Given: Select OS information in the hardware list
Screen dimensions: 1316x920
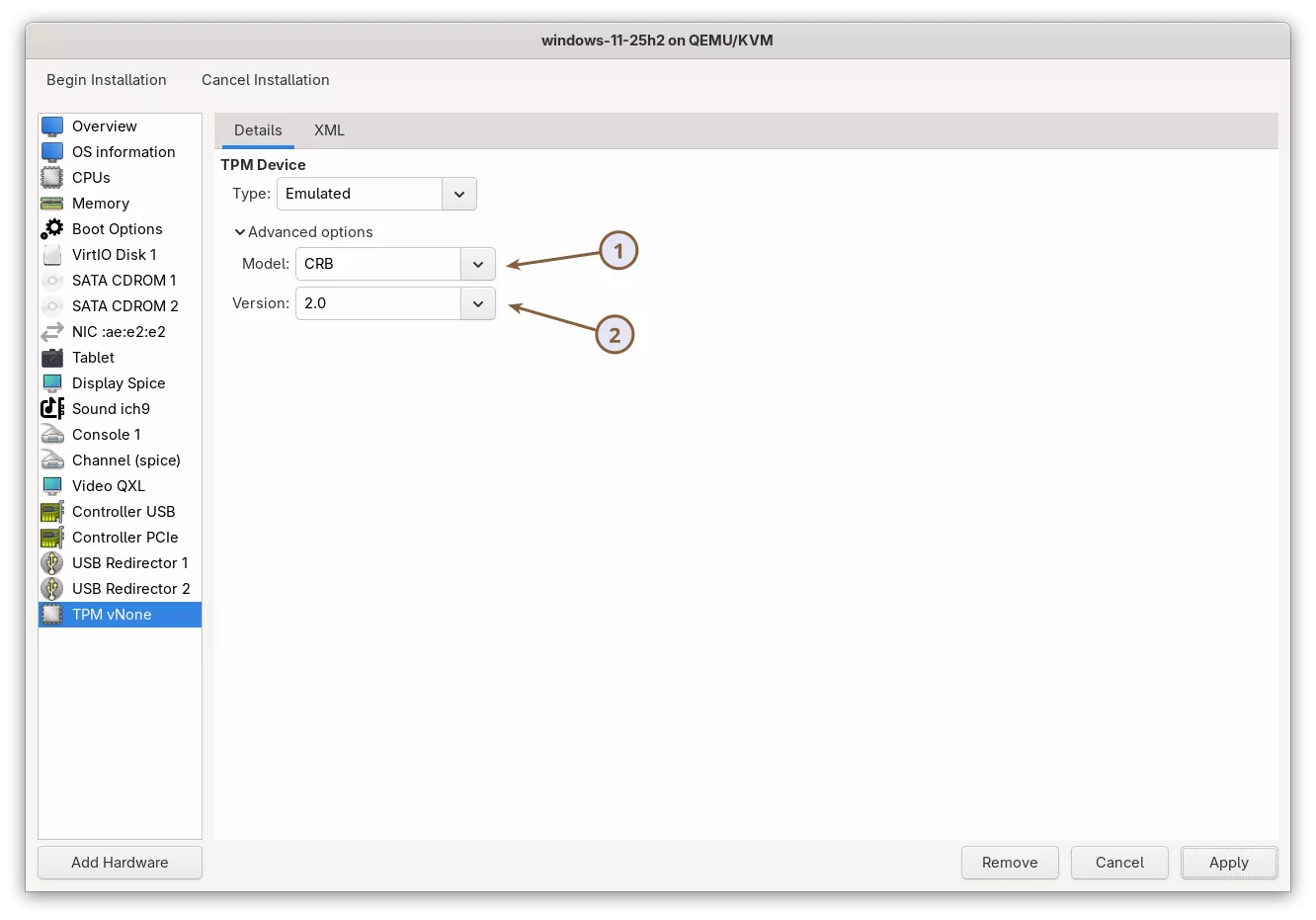Looking at the screenshot, I should pos(120,152).
